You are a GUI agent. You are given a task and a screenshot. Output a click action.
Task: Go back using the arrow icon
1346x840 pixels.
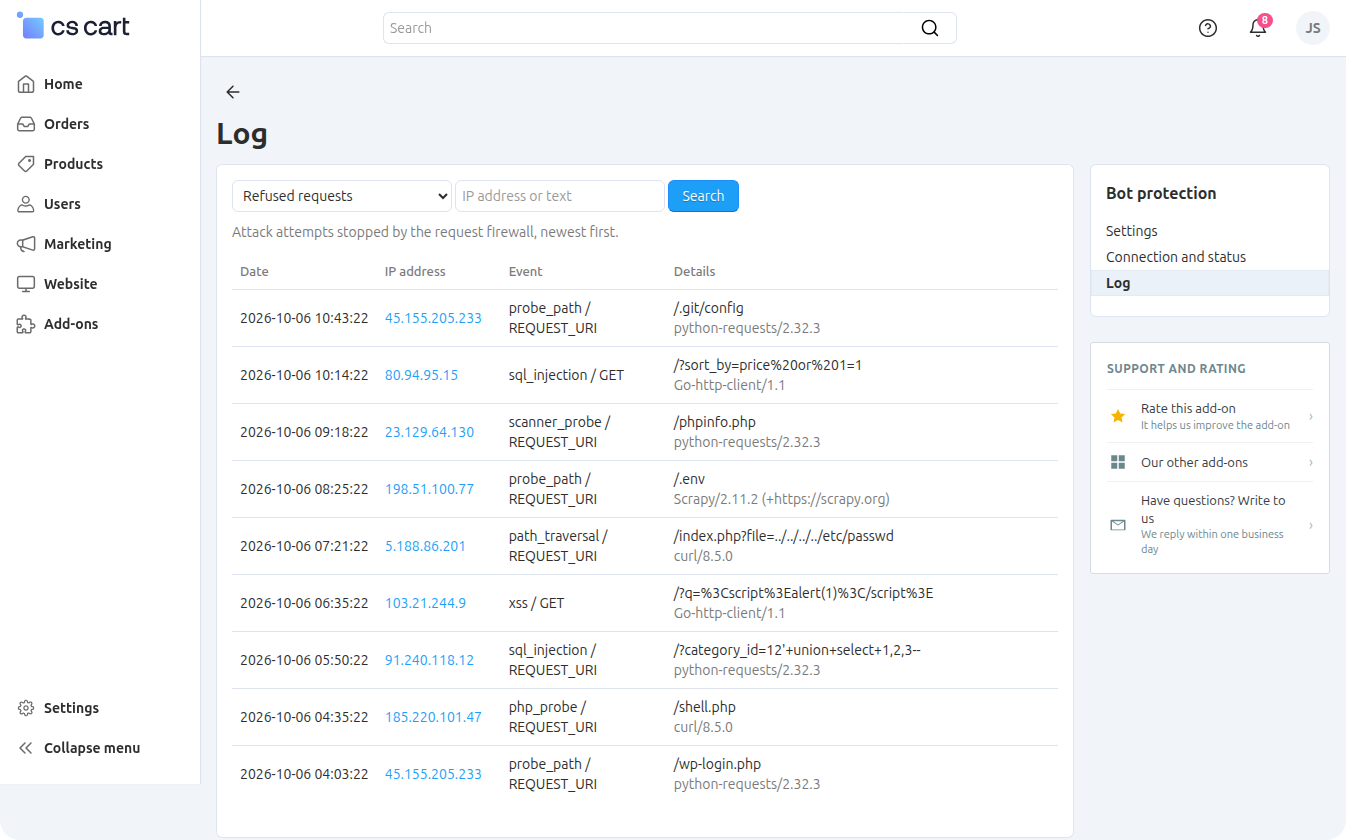[x=233, y=92]
